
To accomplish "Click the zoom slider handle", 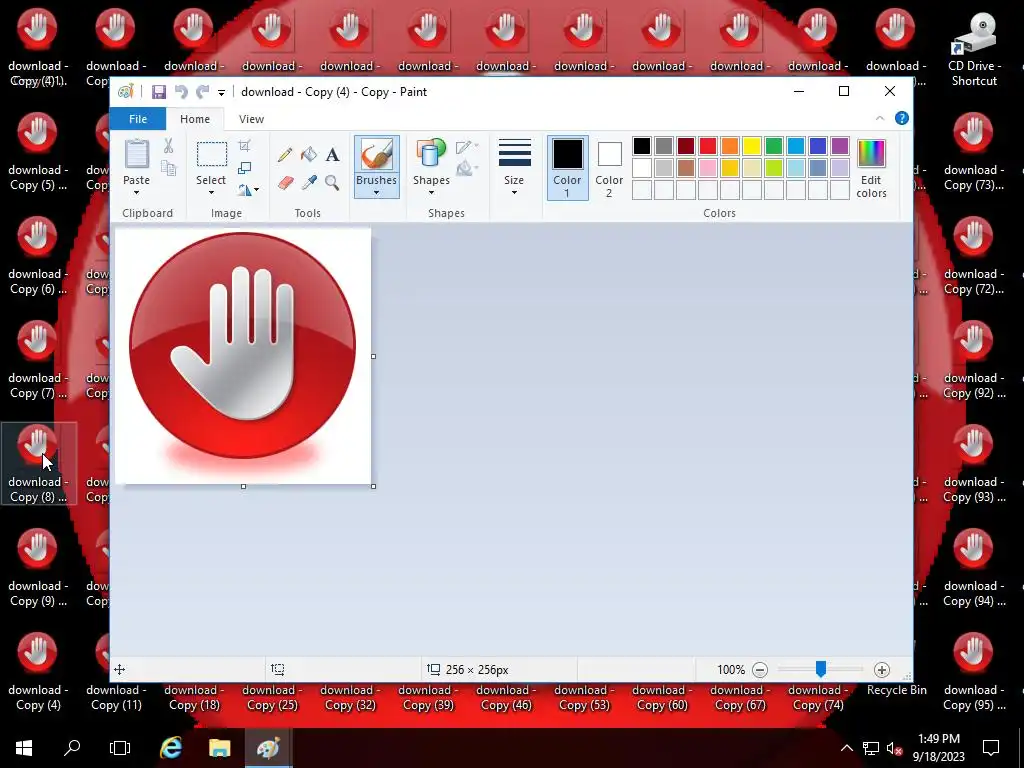I will pyautogui.click(x=821, y=669).
